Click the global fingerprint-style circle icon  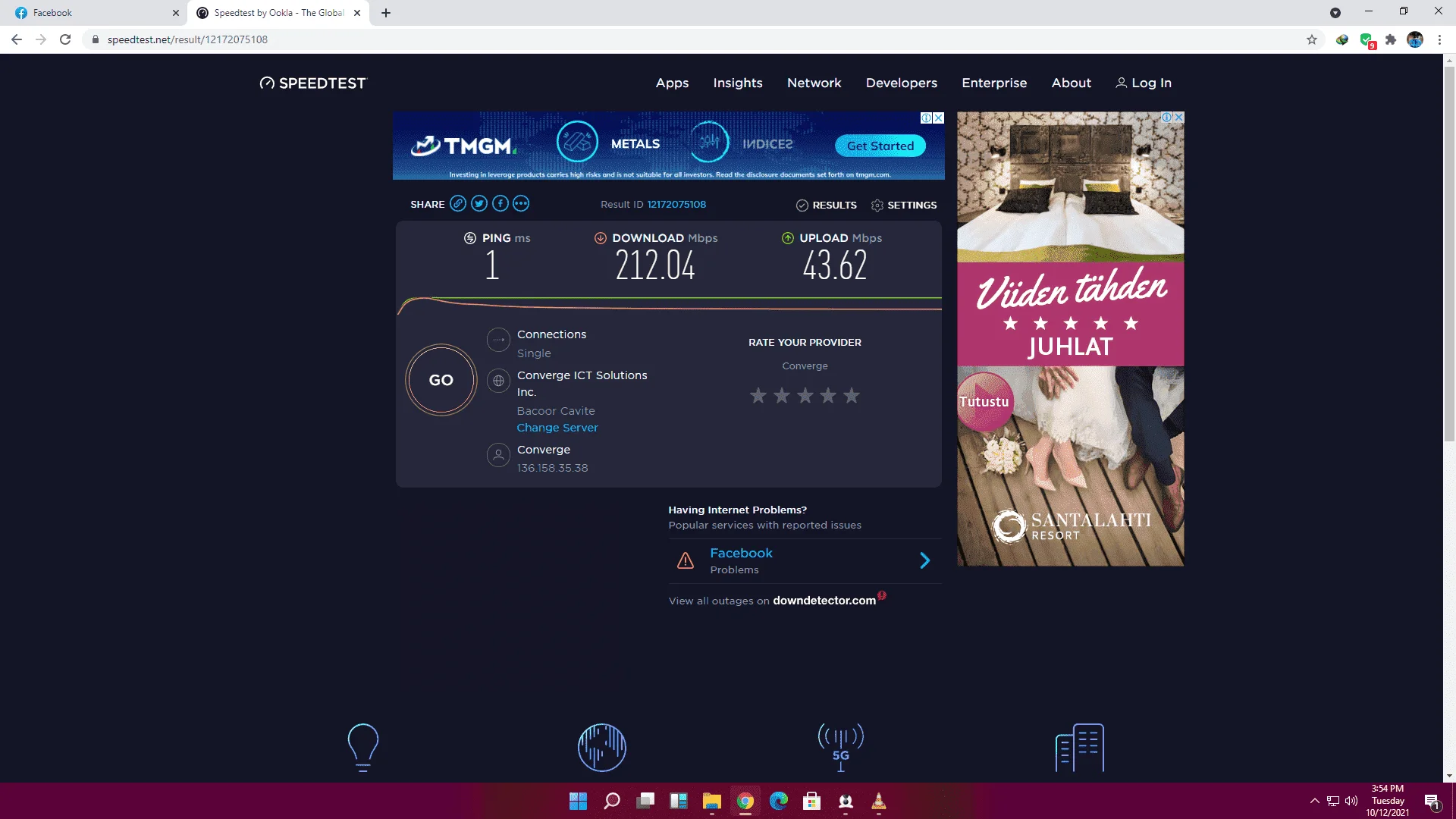[x=602, y=748]
